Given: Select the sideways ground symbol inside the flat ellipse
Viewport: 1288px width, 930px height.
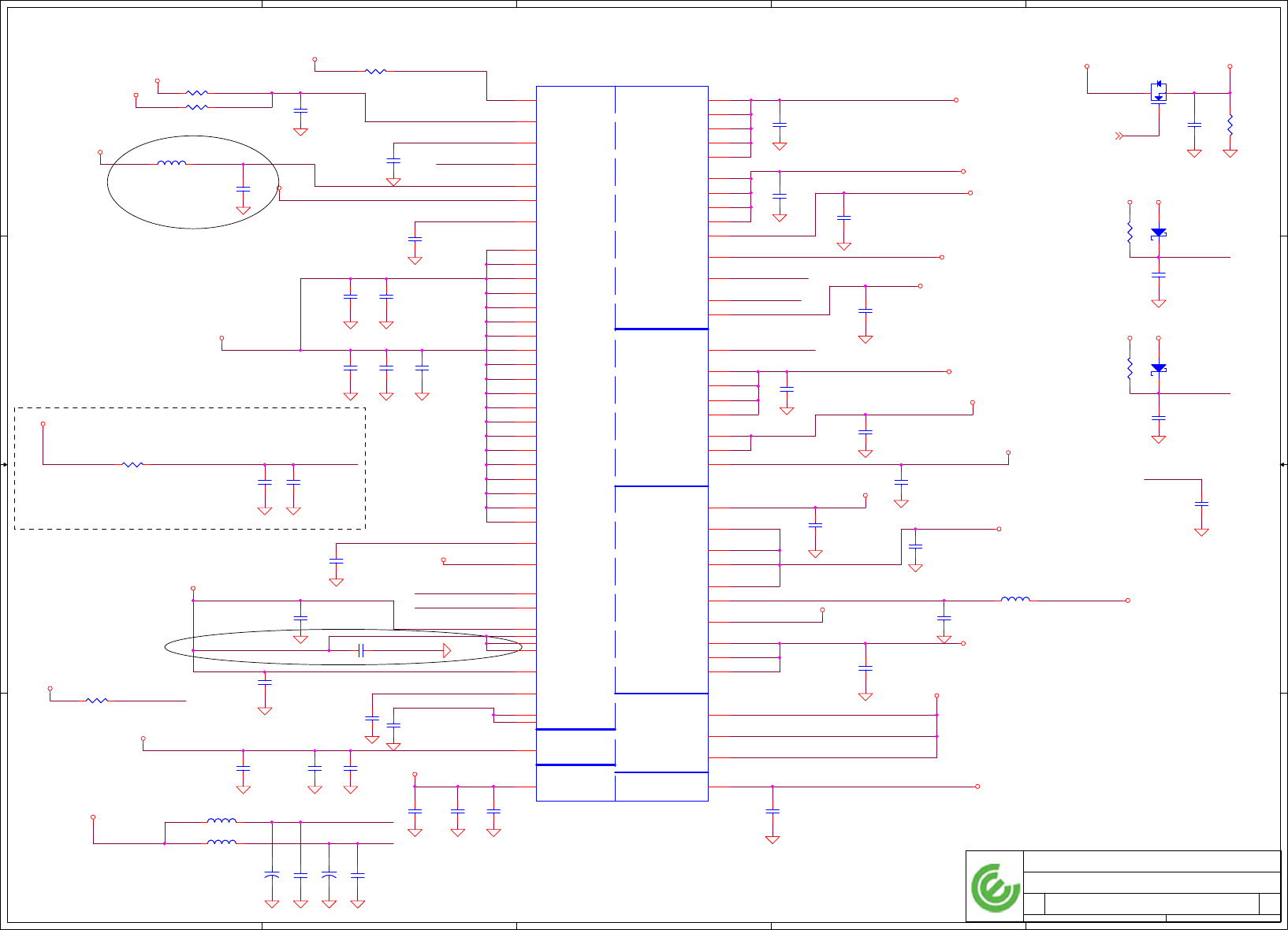Looking at the screenshot, I should coord(447,650).
